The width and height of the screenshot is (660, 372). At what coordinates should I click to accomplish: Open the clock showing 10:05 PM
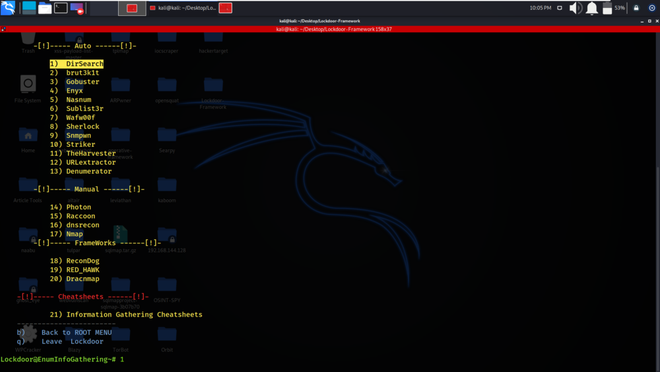coord(540,8)
